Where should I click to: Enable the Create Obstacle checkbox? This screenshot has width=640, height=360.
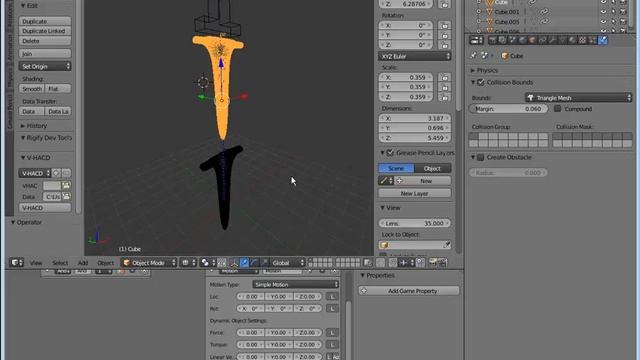pos(481,157)
